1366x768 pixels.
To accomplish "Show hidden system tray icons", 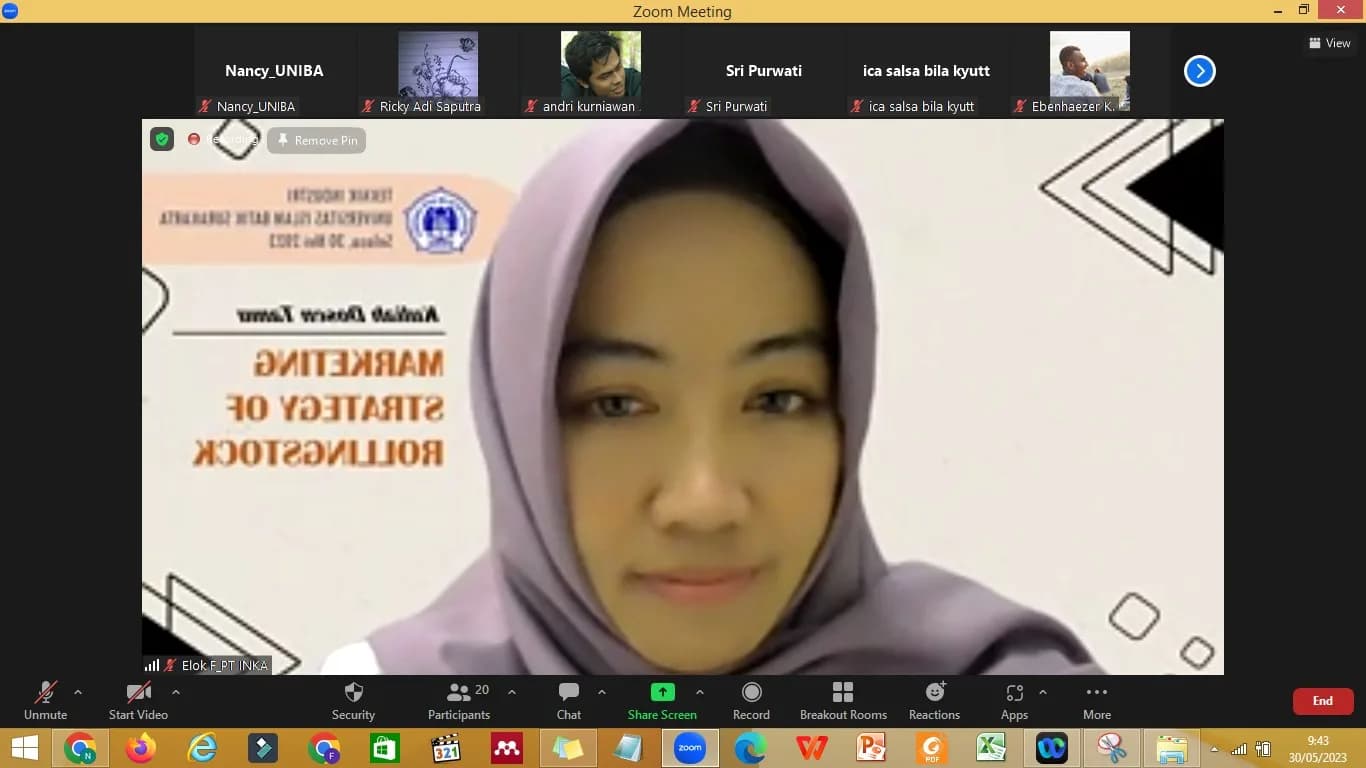I will click(x=1214, y=748).
